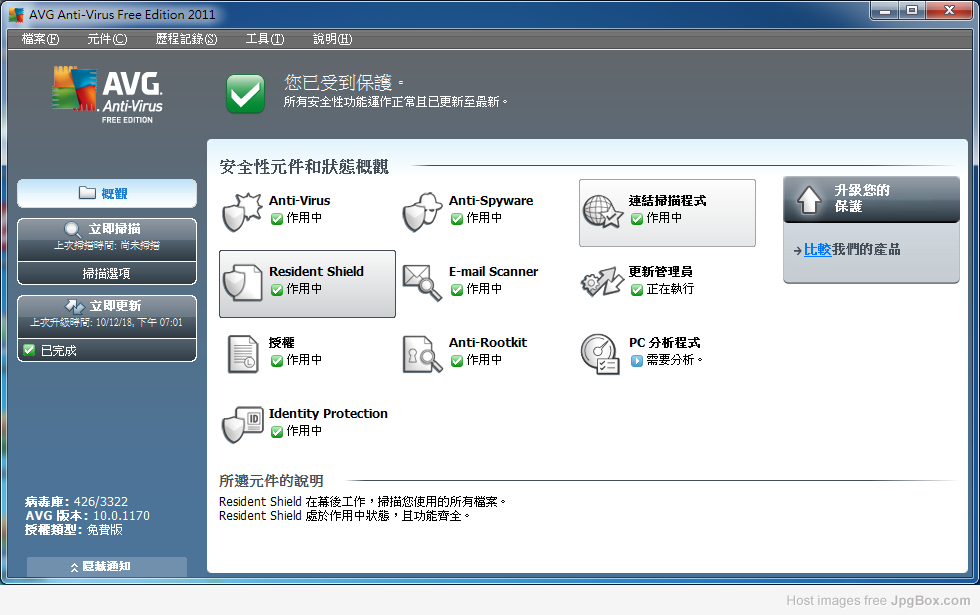Click the AVG window title bar icon
The height and width of the screenshot is (615, 980).
(16, 14)
